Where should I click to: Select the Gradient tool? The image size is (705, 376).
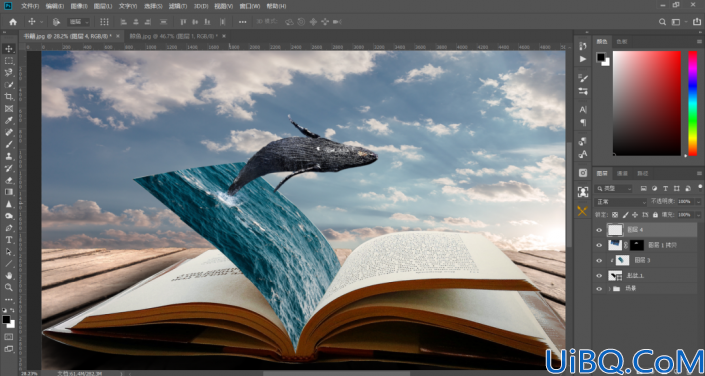(9, 192)
